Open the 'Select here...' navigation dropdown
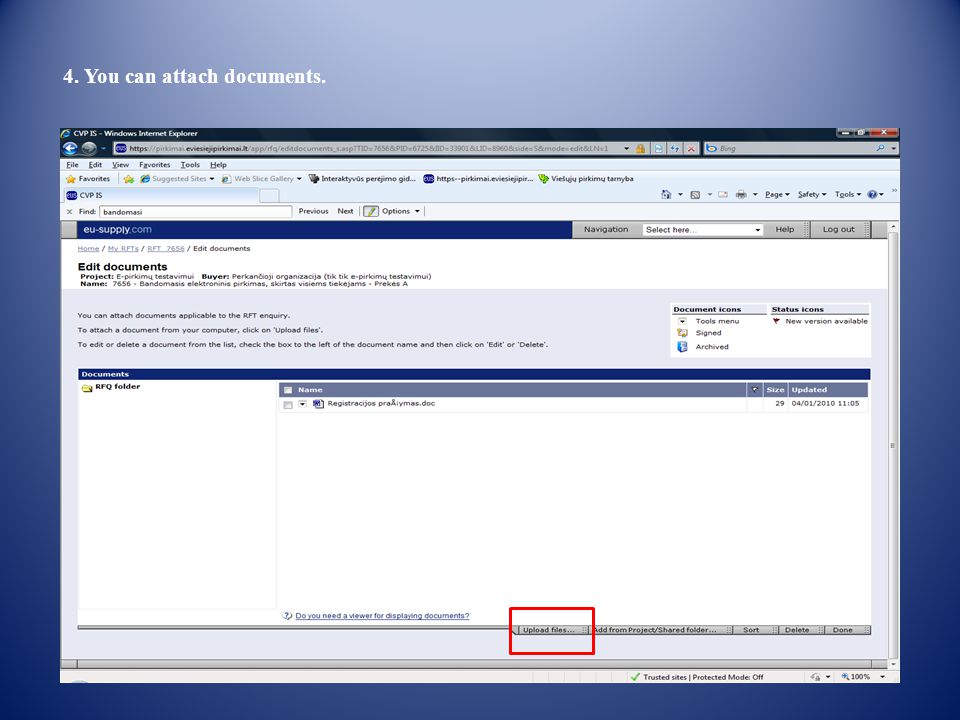The image size is (960, 720). 702,230
